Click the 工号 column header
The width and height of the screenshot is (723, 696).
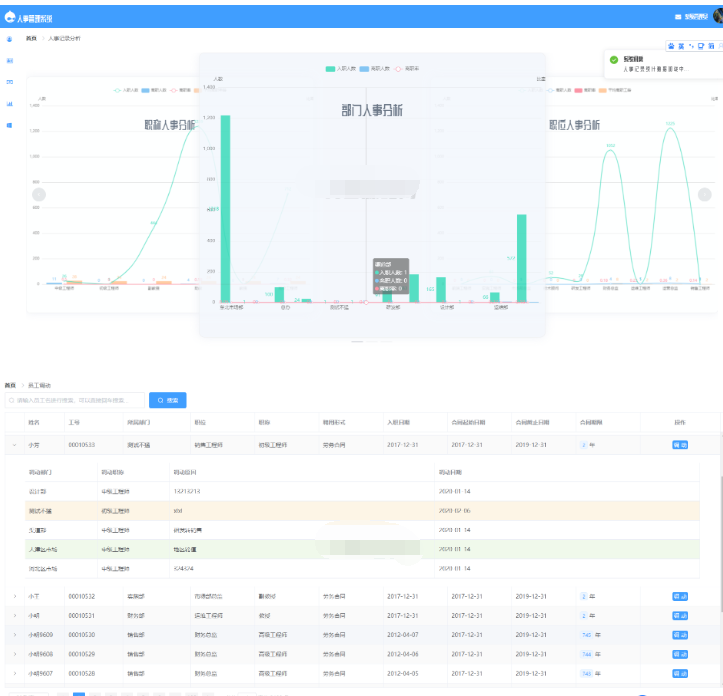point(74,422)
